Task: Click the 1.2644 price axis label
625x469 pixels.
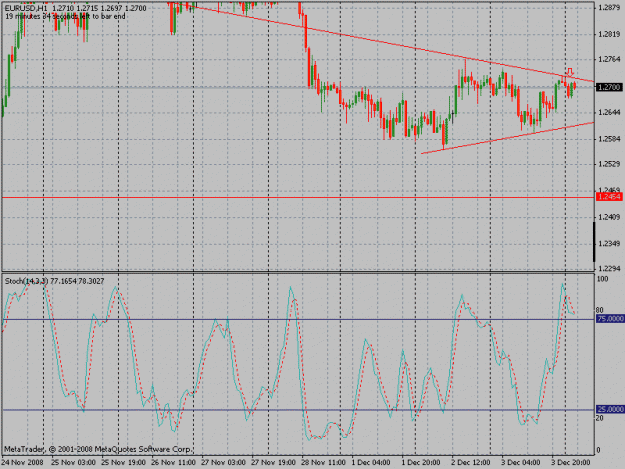Action: coord(609,112)
